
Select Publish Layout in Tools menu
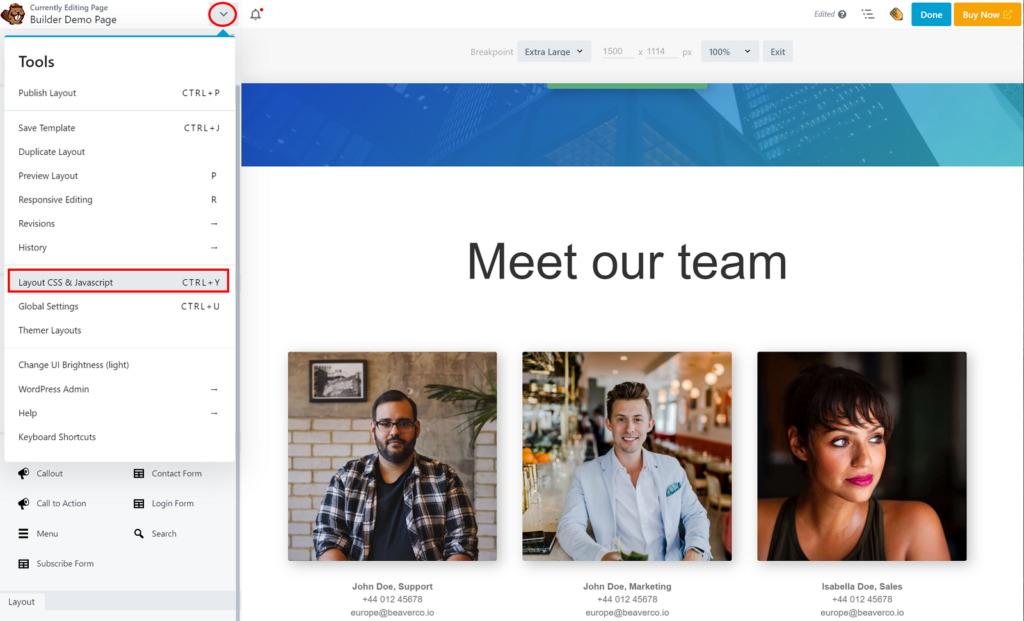(119, 93)
